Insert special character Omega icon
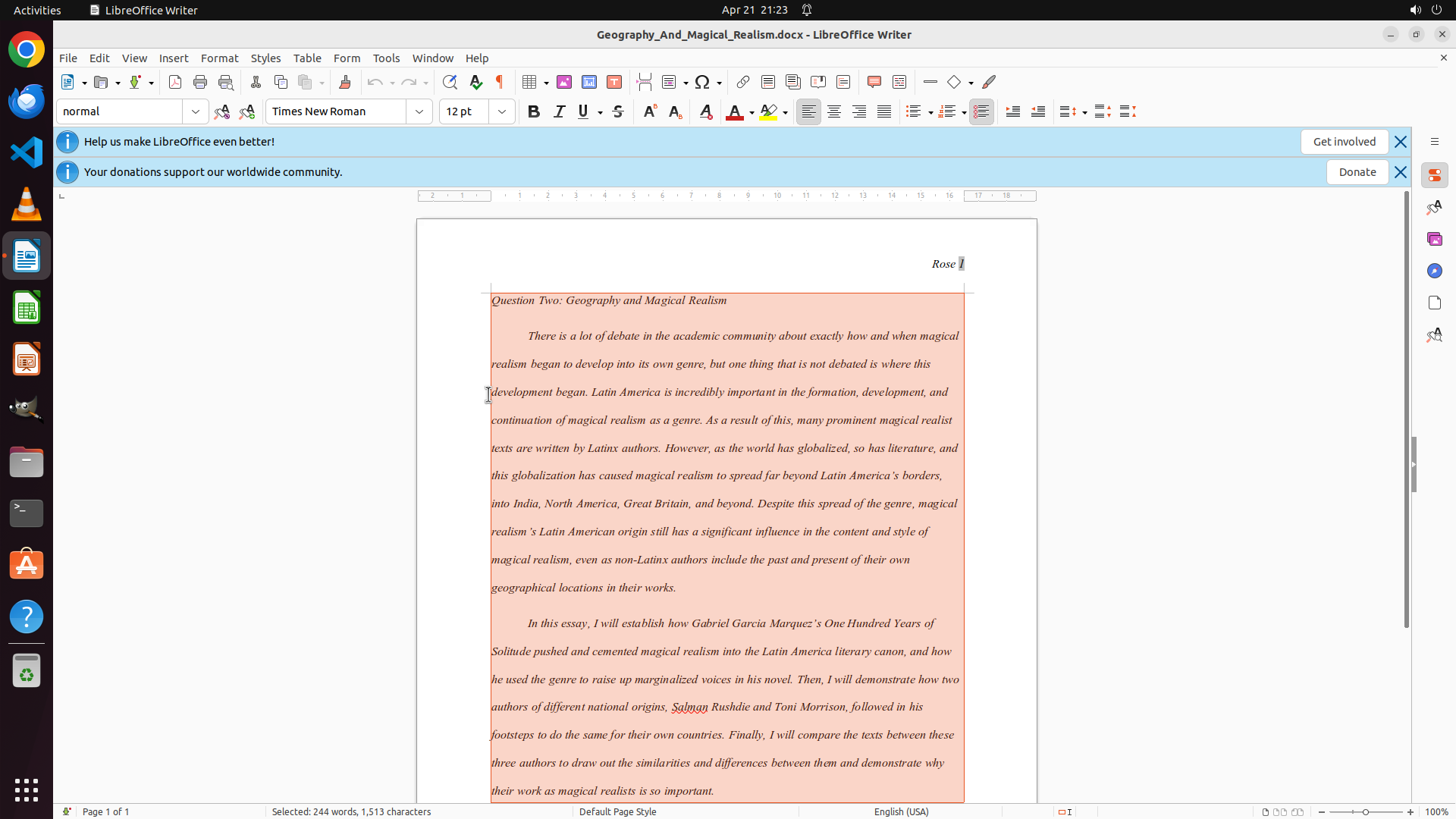This screenshot has width=1456, height=819. [x=702, y=82]
